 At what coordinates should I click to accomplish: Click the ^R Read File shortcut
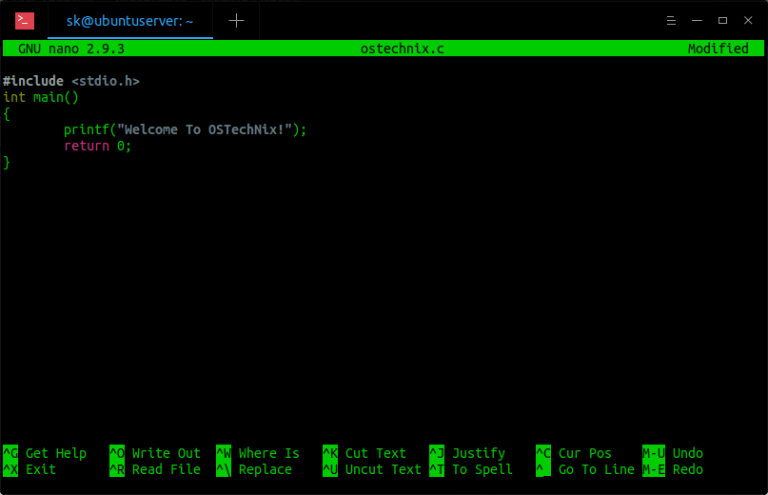tap(155, 469)
